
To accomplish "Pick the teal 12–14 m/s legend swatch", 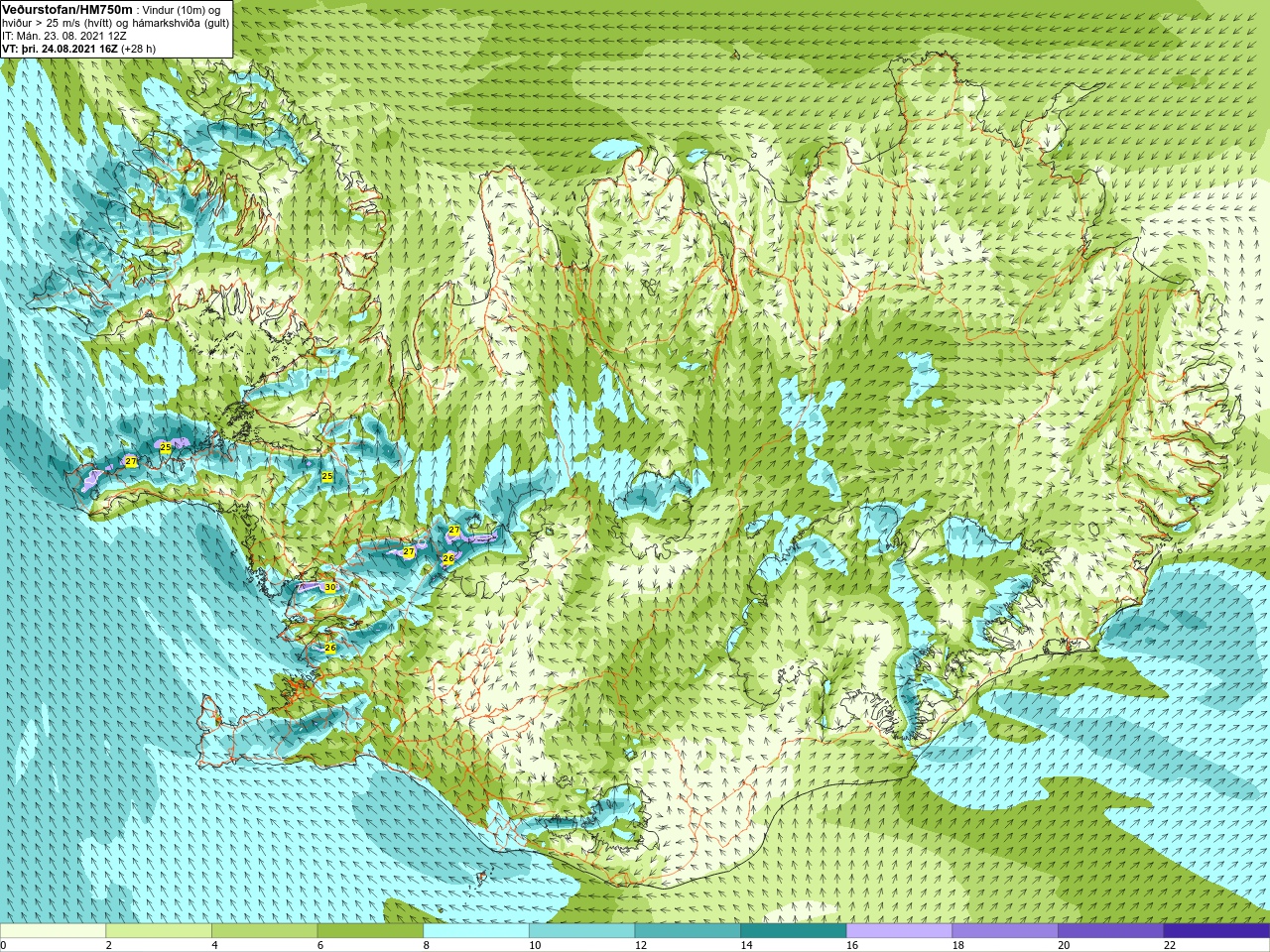I will coord(688,931).
